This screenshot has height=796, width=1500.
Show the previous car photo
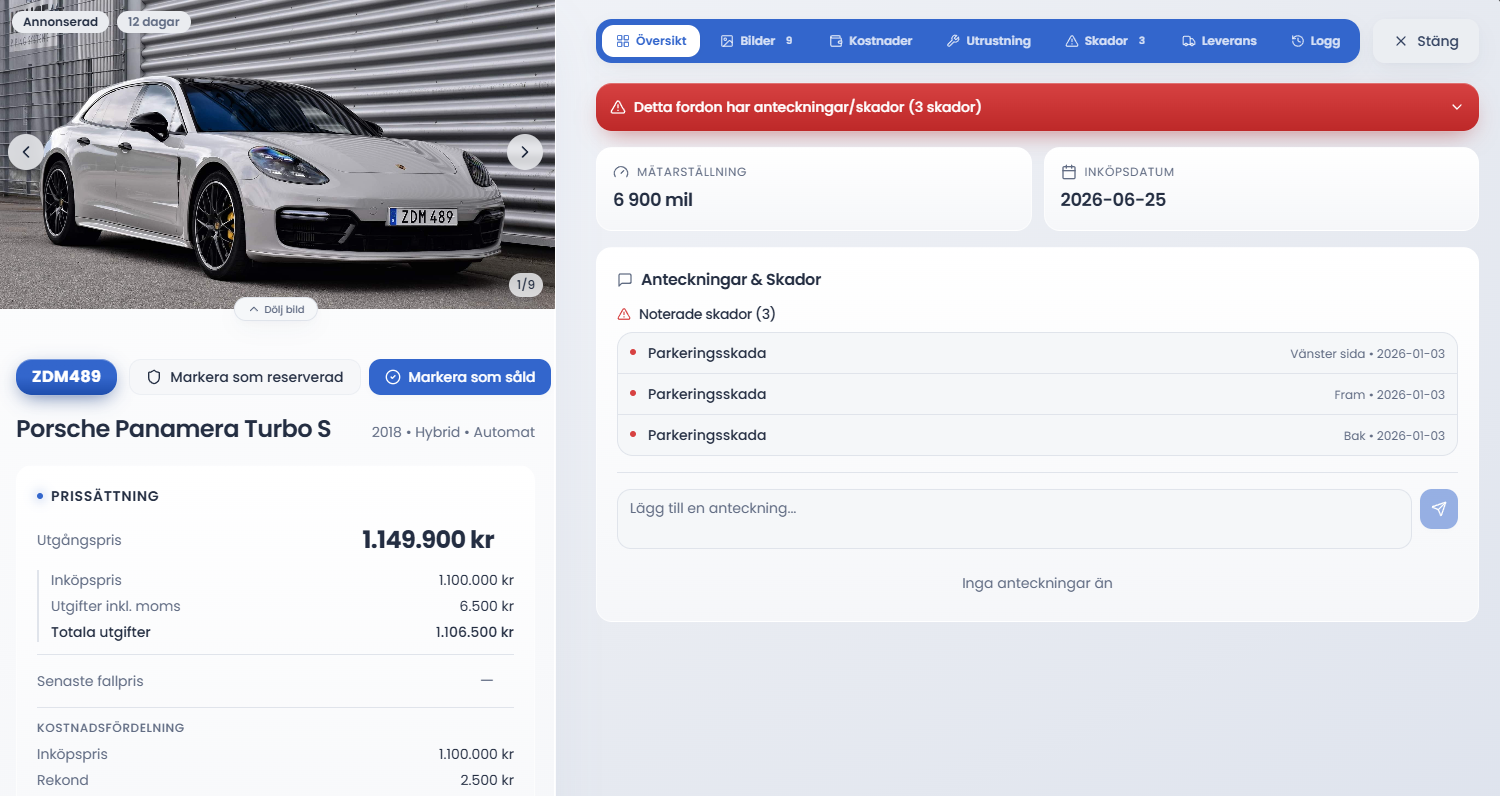click(26, 152)
